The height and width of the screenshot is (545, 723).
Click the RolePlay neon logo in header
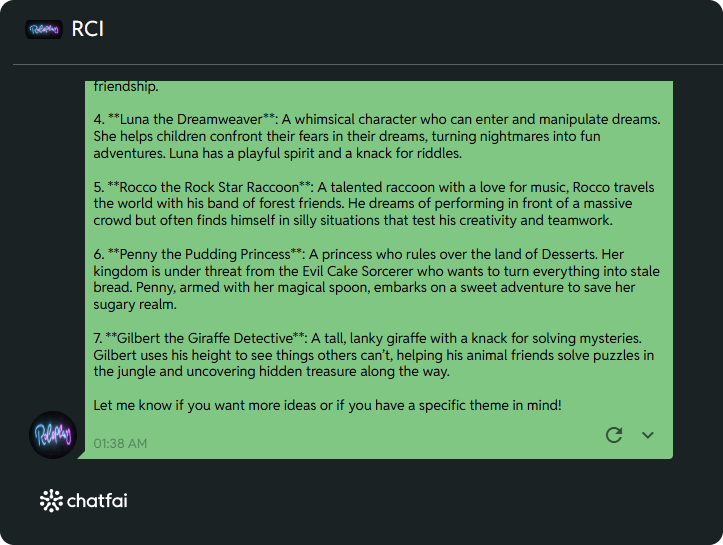44,30
